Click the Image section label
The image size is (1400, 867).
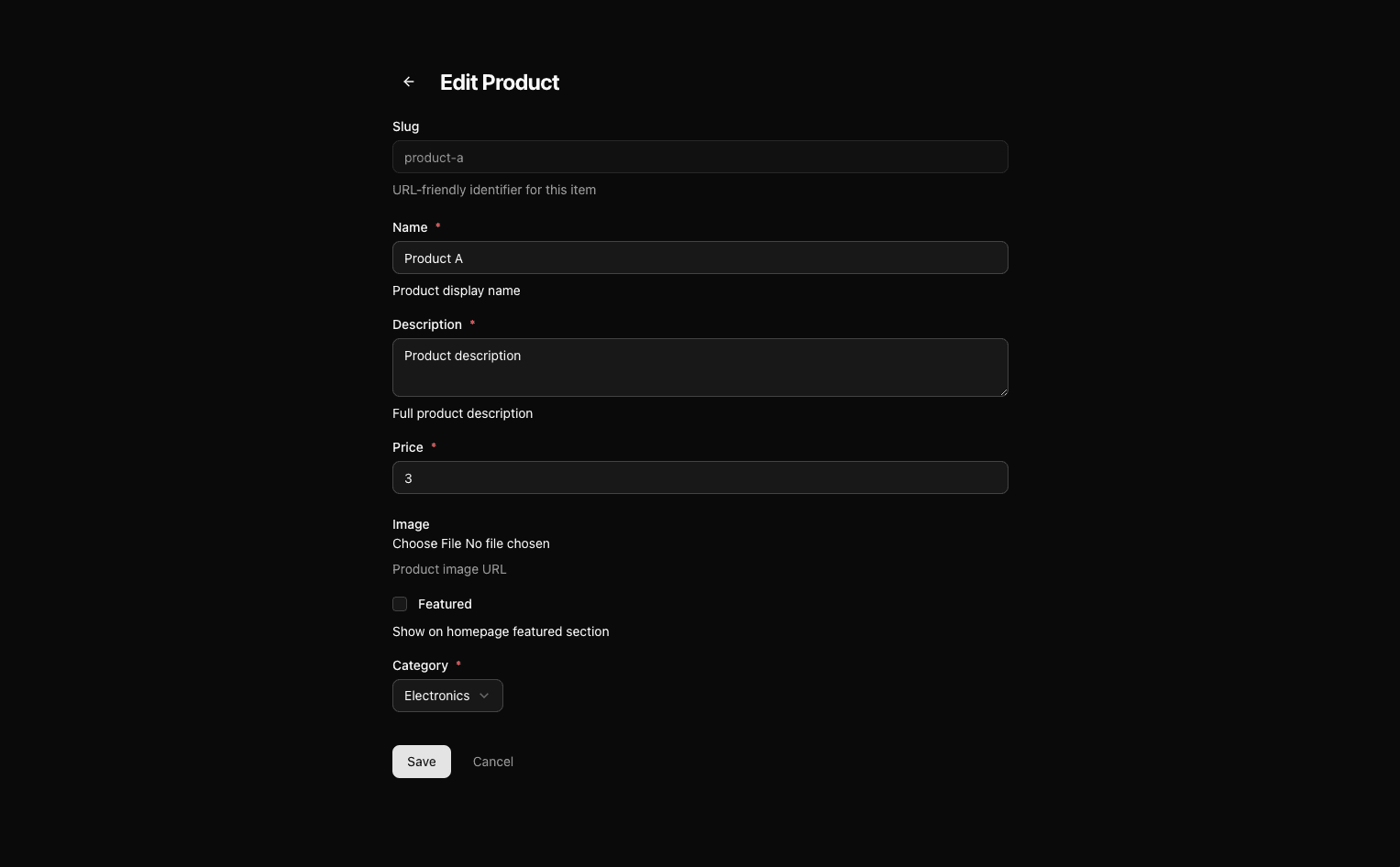(x=411, y=524)
